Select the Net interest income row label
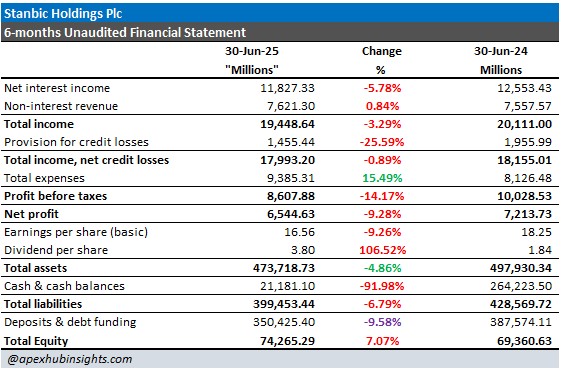Screen dimensions: 562x370 (57, 88)
